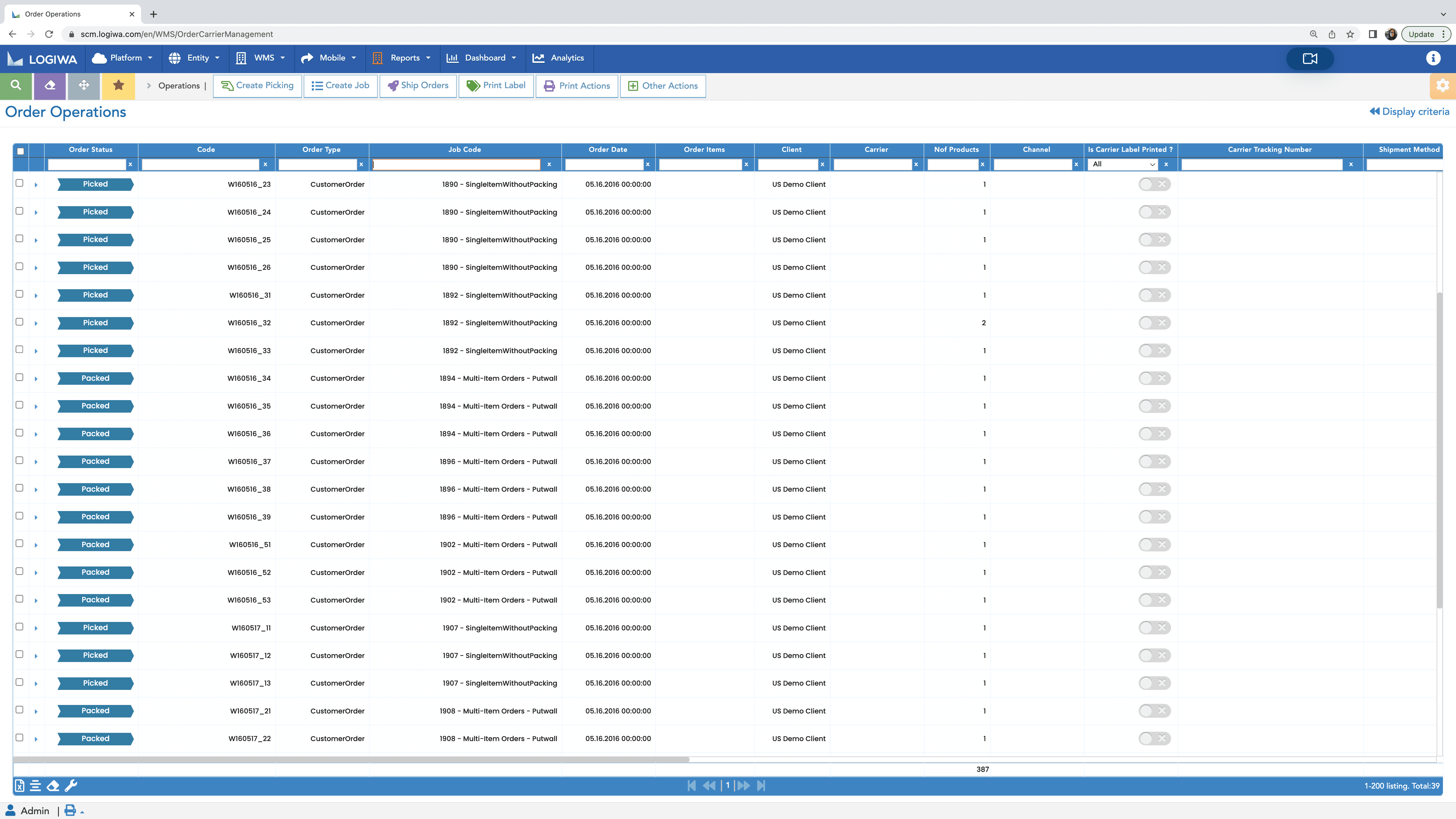Check the row for W160516_23
This screenshot has height=819, width=1456.
pos(19,183)
